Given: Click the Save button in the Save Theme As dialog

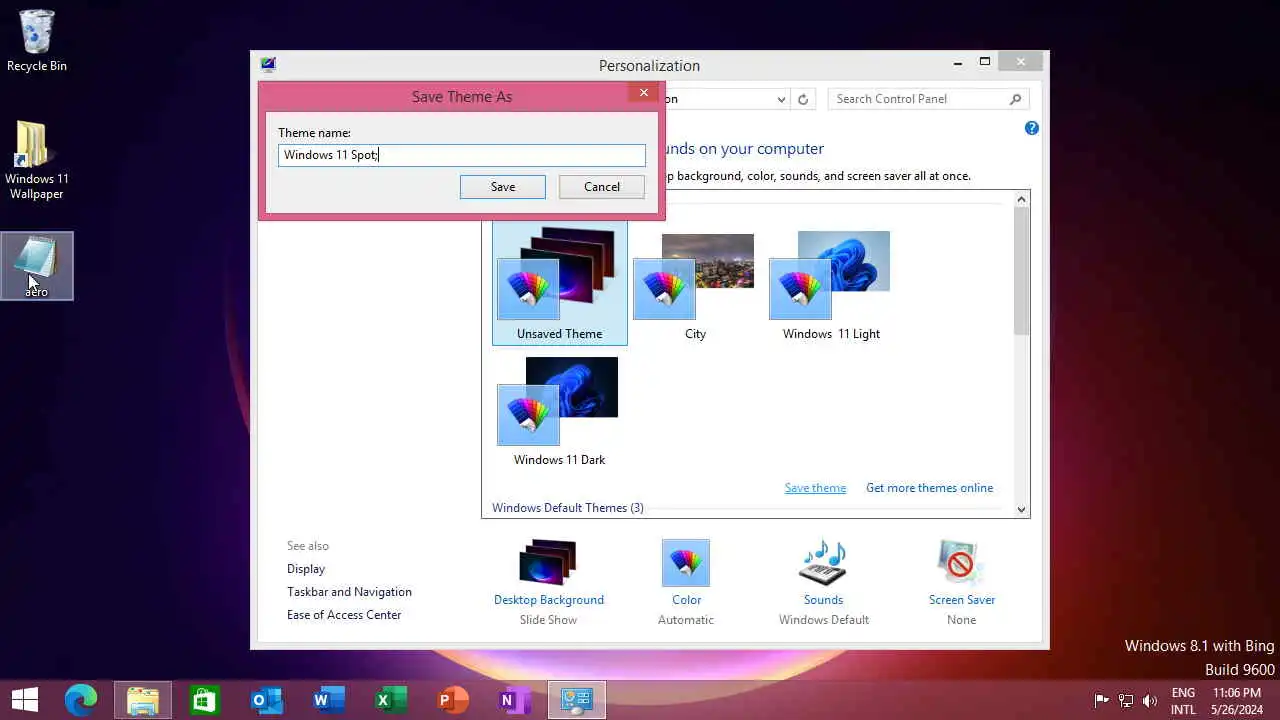Looking at the screenshot, I should (x=503, y=187).
